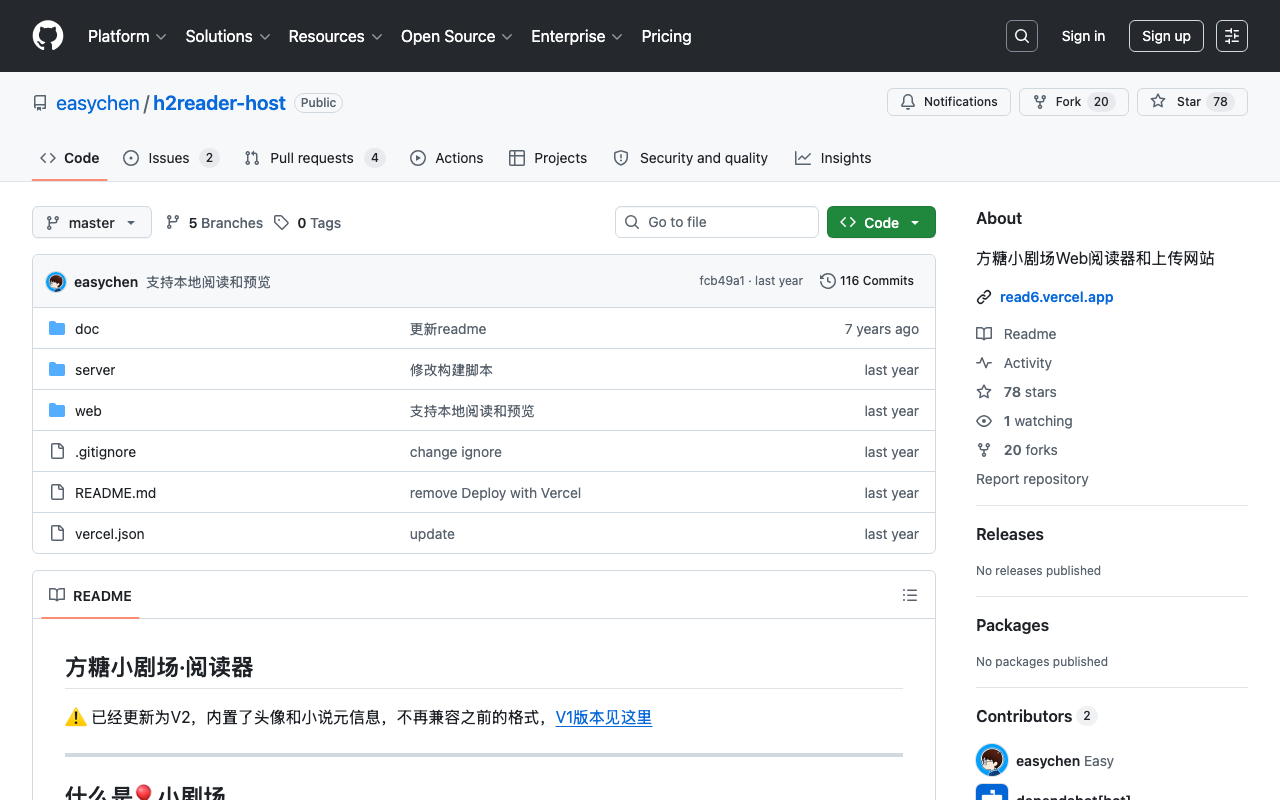This screenshot has width=1280, height=800.
Task: Click the 116 Commits history link
Action: tap(867, 281)
